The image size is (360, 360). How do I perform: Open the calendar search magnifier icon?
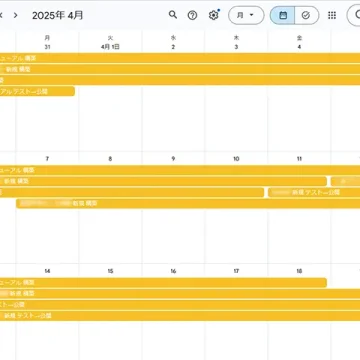(x=173, y=15)
